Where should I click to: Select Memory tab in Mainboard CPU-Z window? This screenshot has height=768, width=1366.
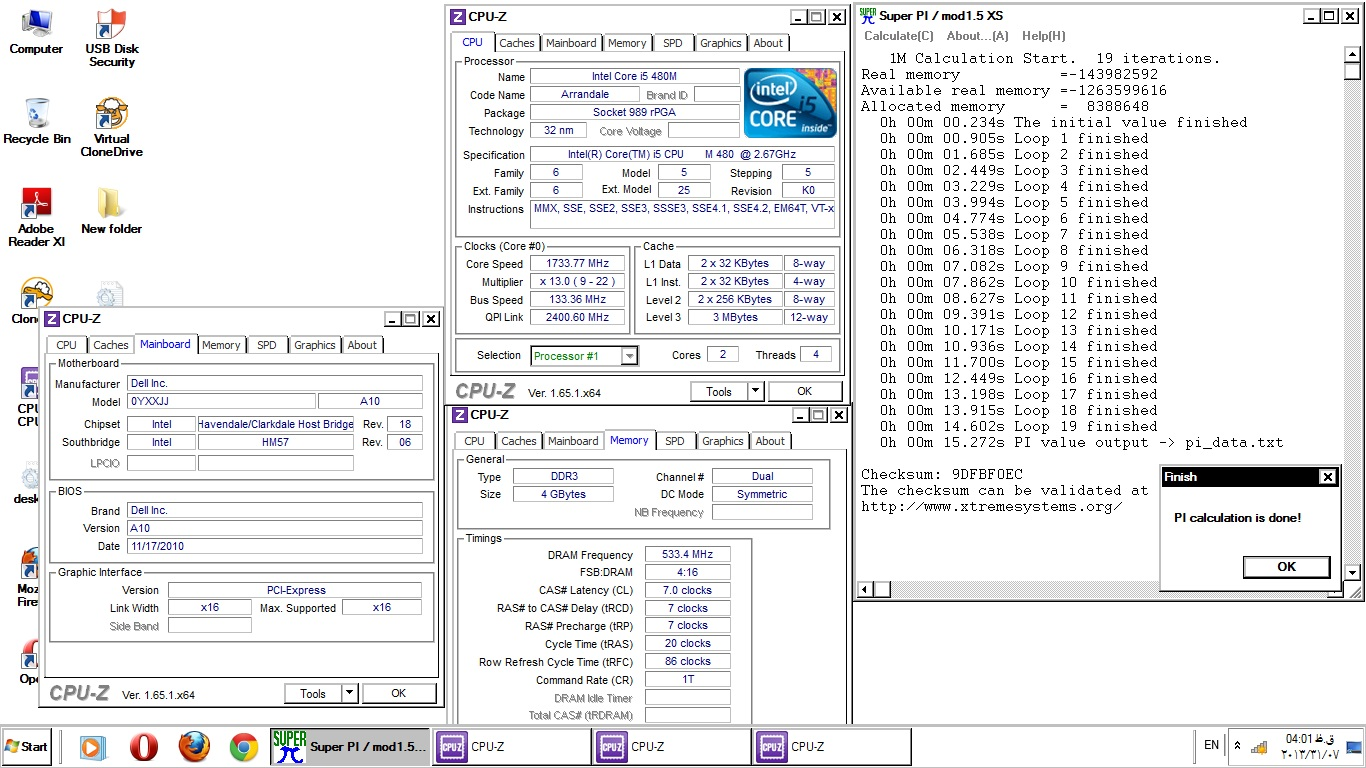[221, 345]
